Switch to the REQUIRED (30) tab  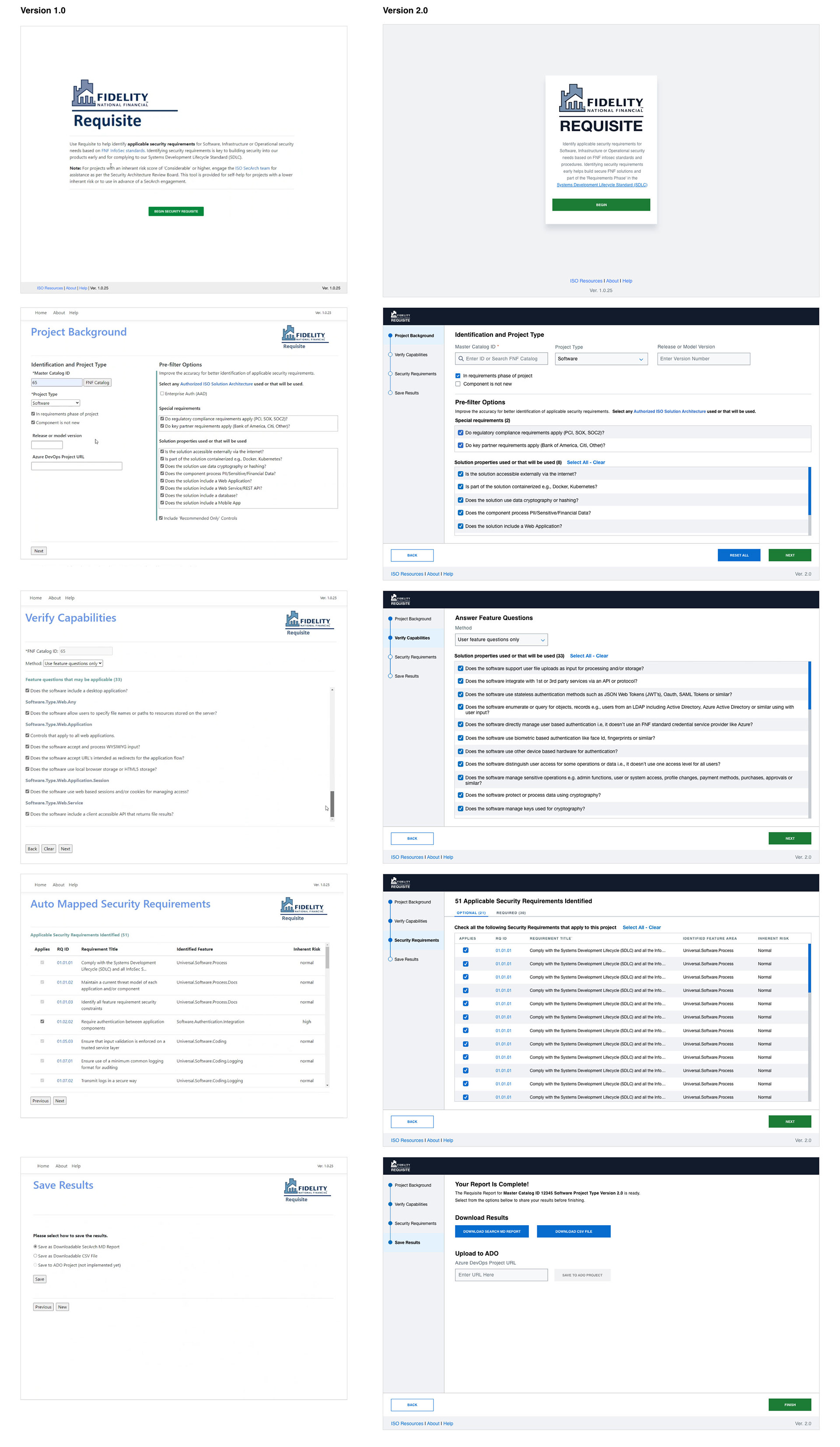[511, 913]
